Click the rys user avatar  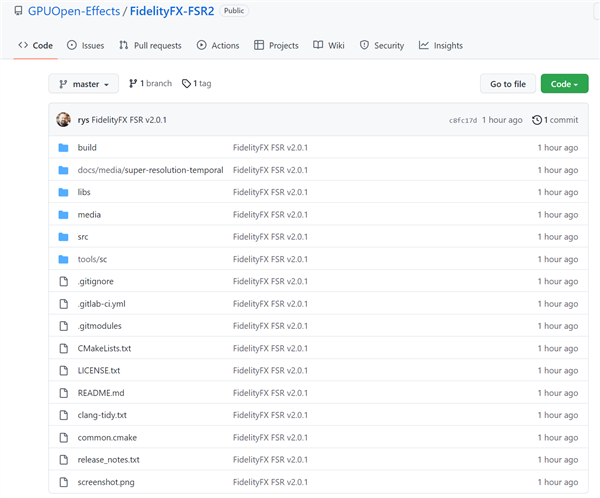tap(64, 120)
